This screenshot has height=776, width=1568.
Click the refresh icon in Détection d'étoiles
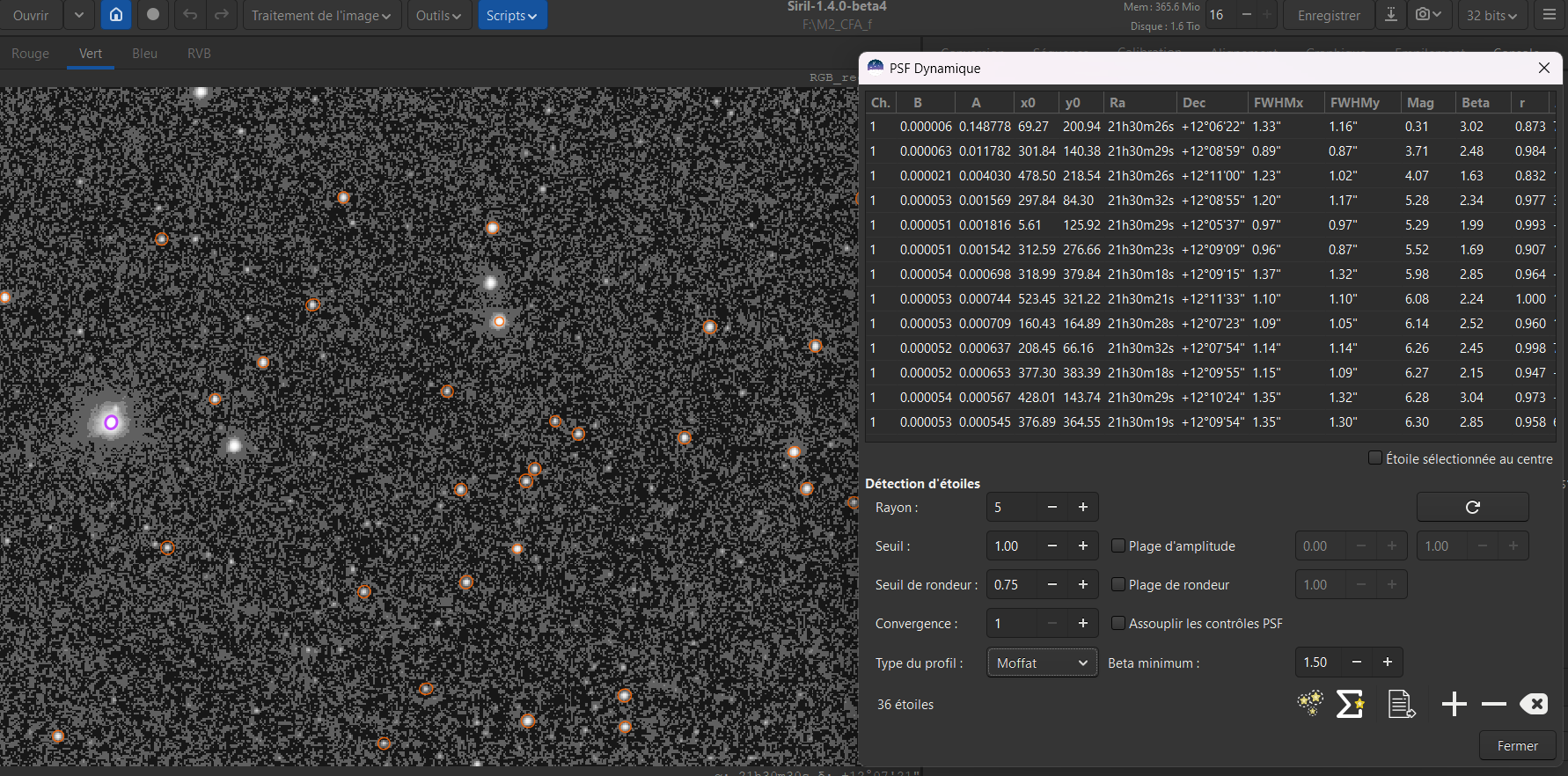(1472, 508)
